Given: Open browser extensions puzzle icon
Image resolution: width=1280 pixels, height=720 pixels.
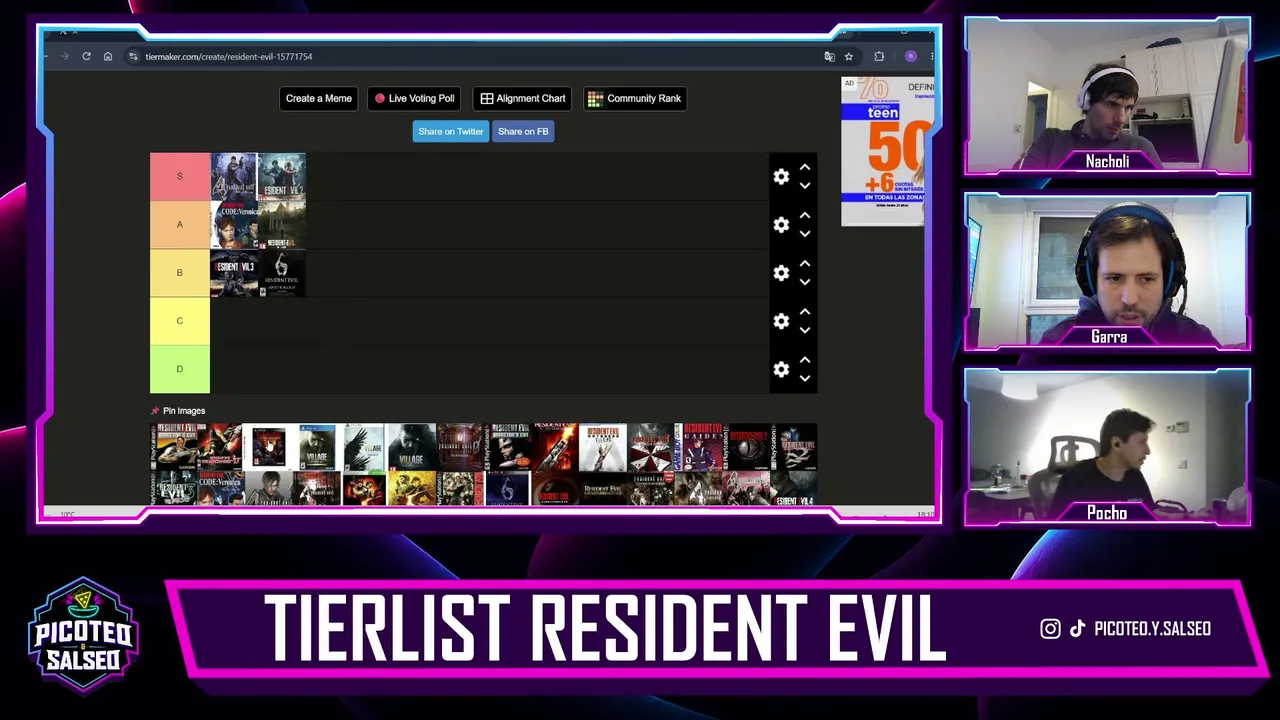Looking at the screenshot, I should (879, 57).
